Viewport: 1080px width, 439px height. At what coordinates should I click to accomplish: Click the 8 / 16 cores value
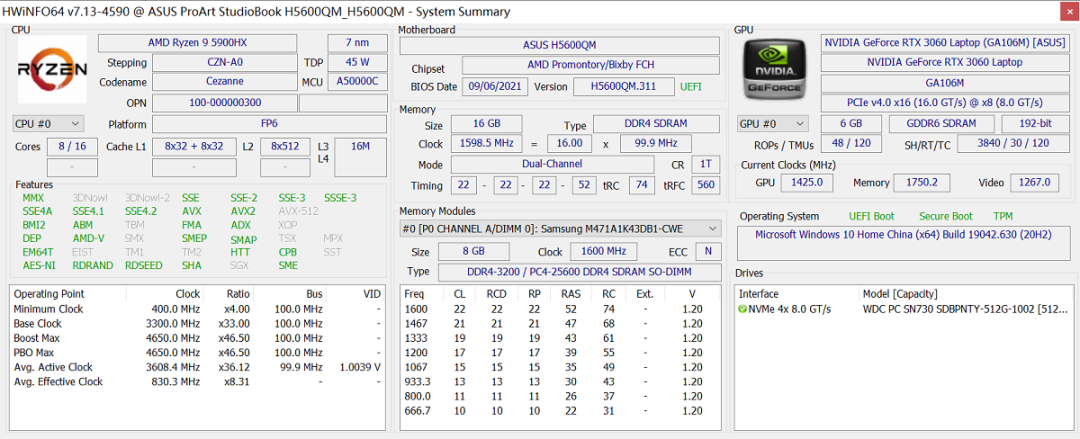[x=72, y=147]
